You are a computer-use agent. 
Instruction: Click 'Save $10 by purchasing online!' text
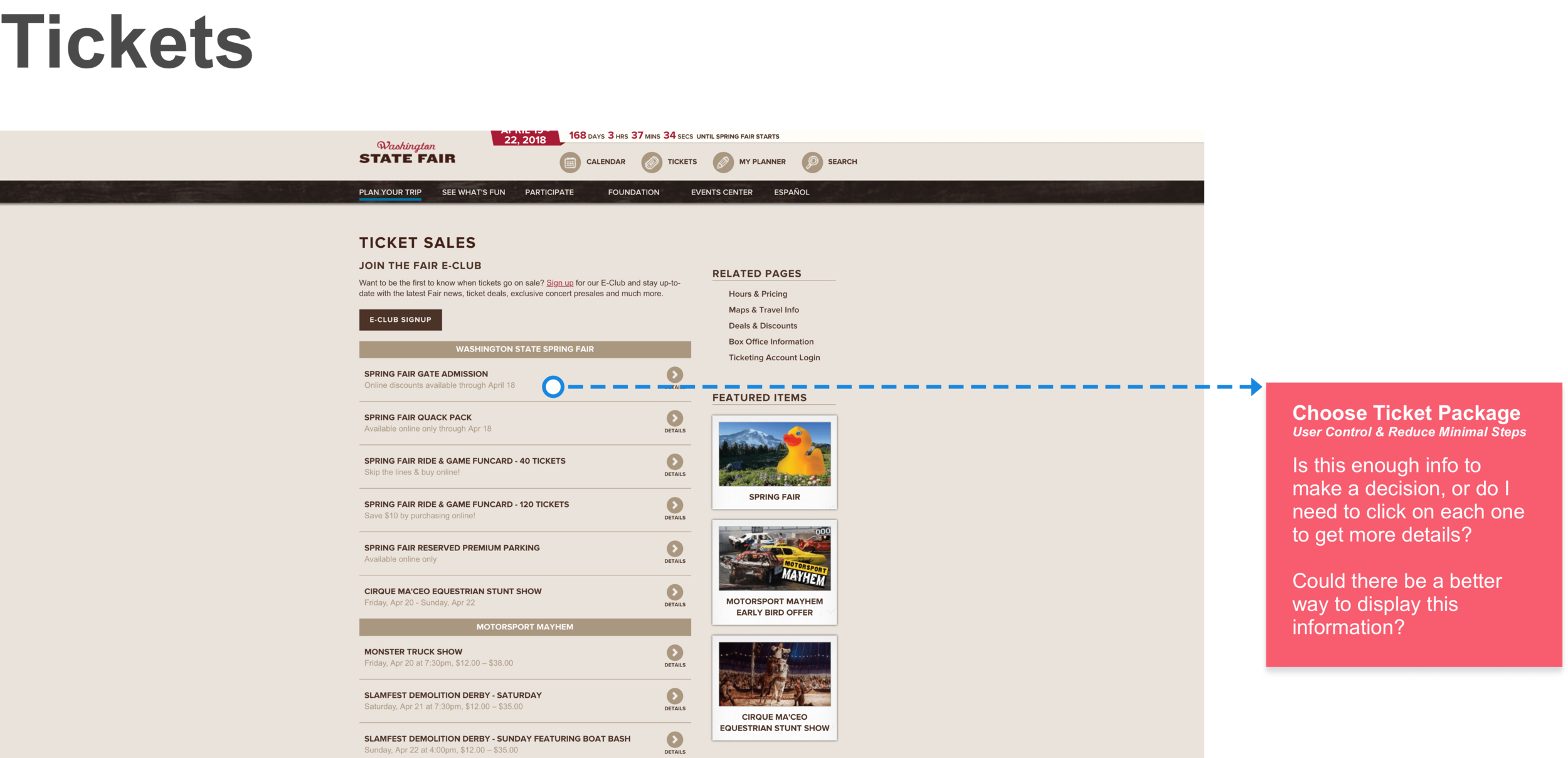tap(420, 516)
